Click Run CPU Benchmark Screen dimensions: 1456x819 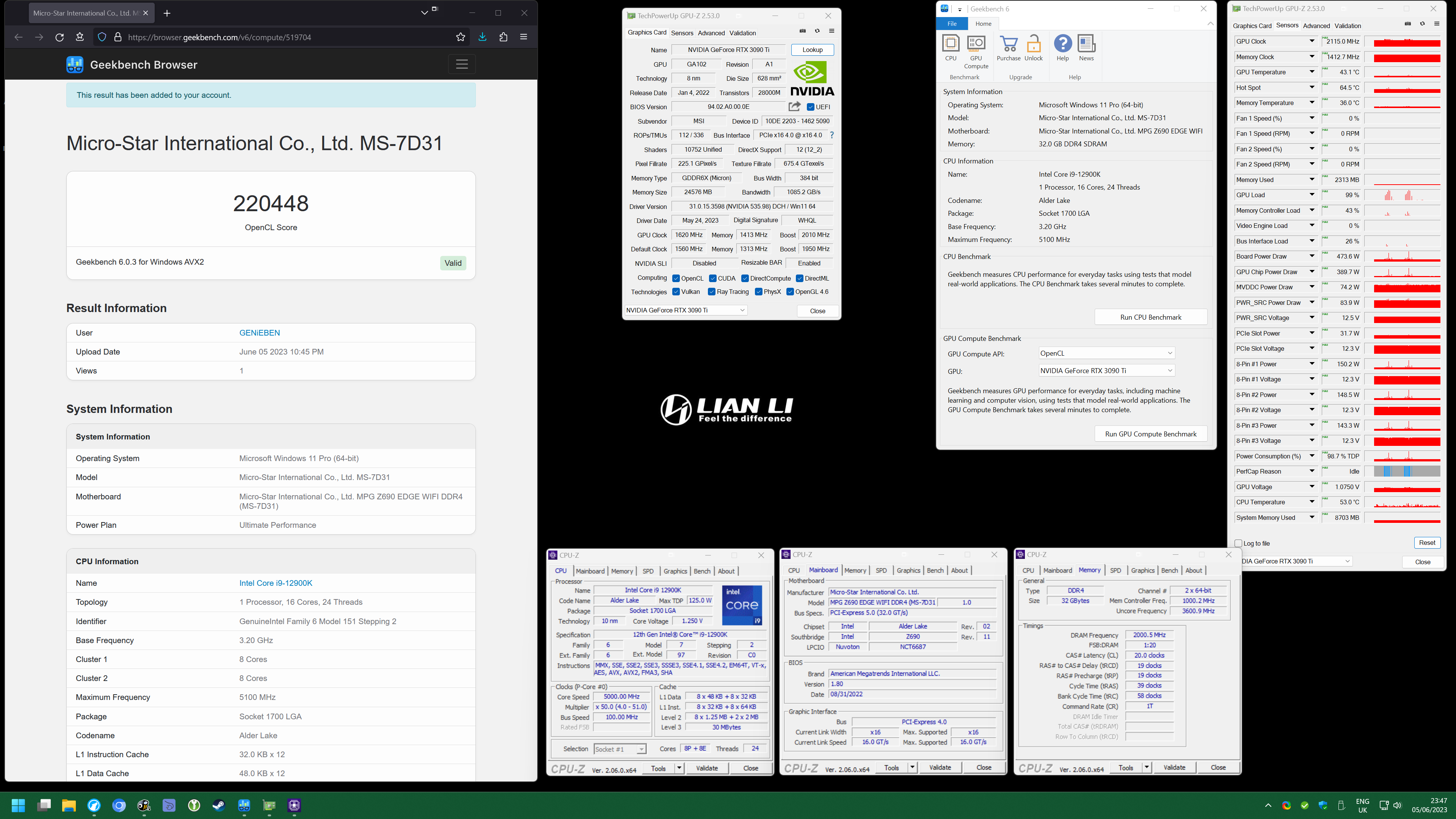[1151, 317]
